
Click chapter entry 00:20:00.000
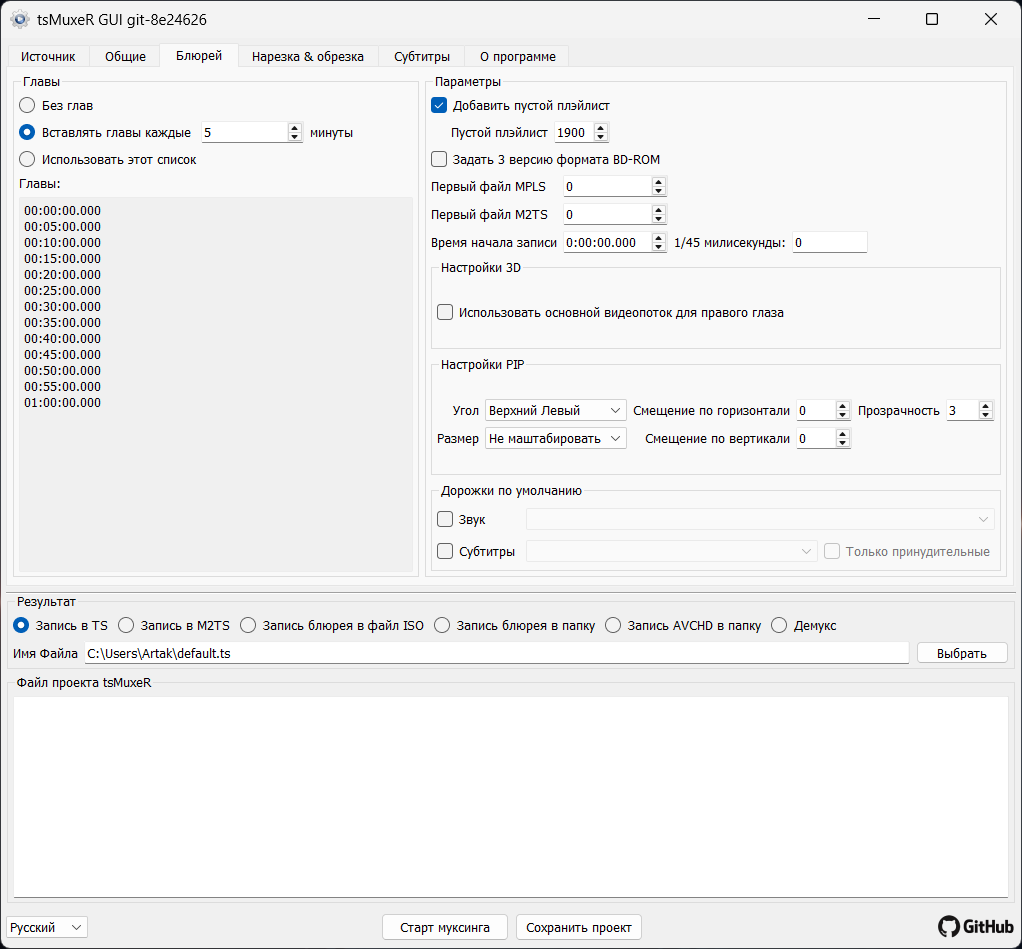click(x=63, y=274)
